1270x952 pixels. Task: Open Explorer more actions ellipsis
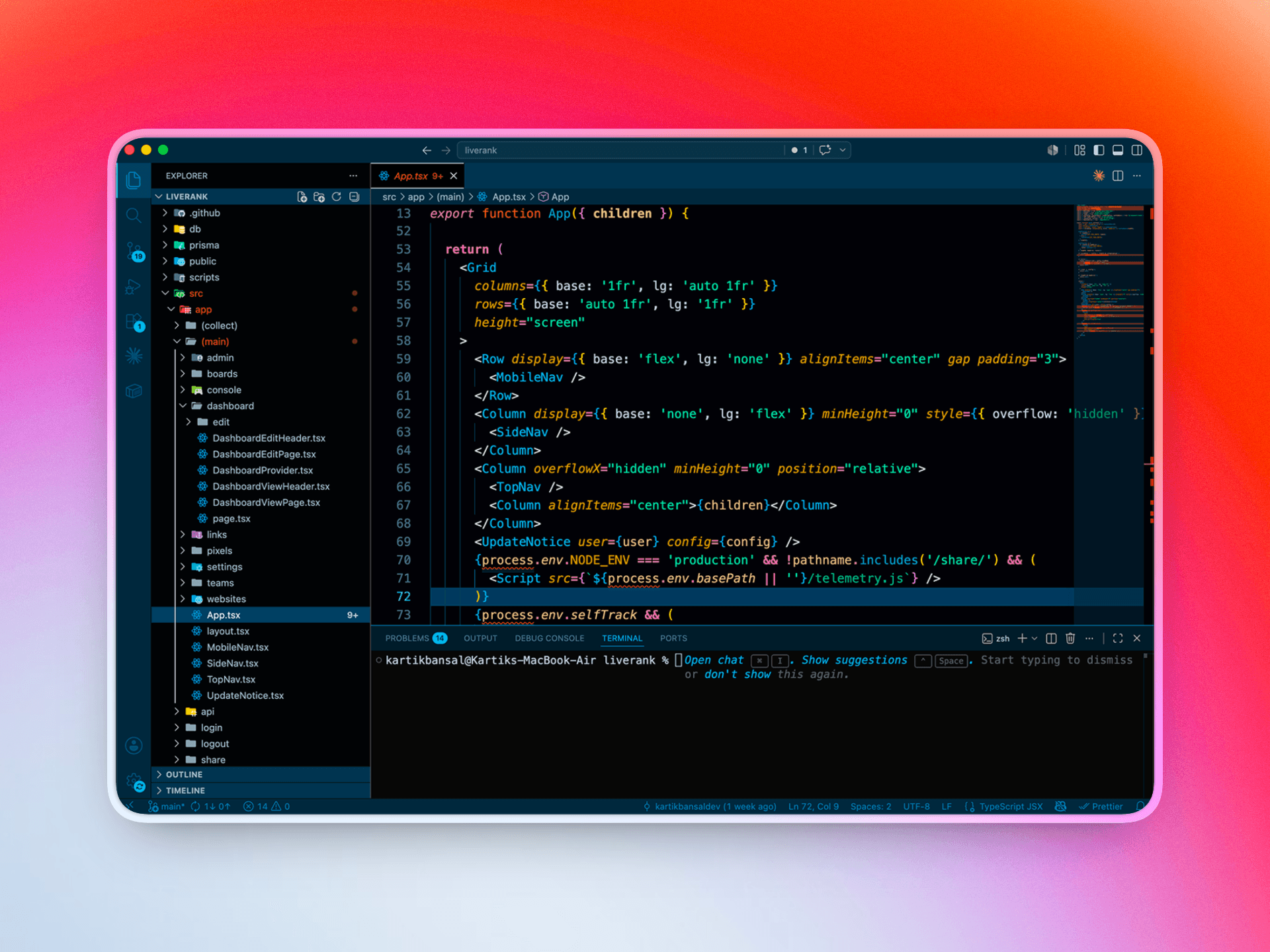(x=353, y=176)
